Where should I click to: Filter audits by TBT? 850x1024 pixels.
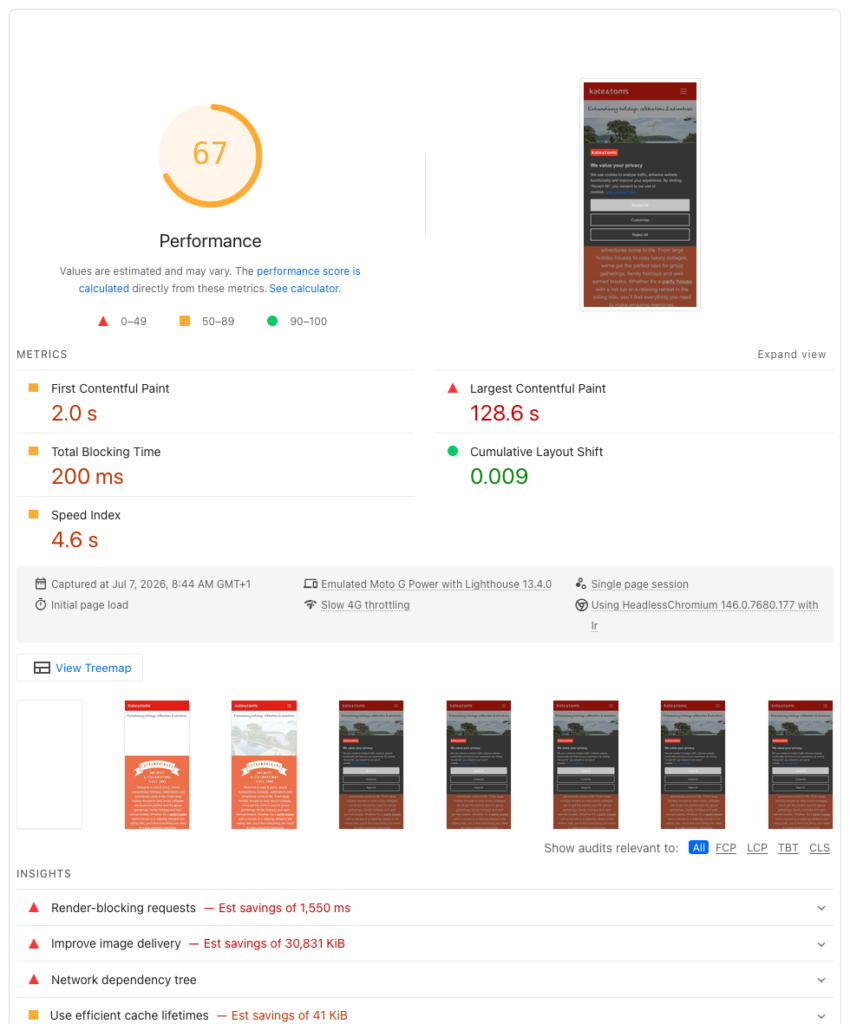pyautogui.click(x=788, y=847)
